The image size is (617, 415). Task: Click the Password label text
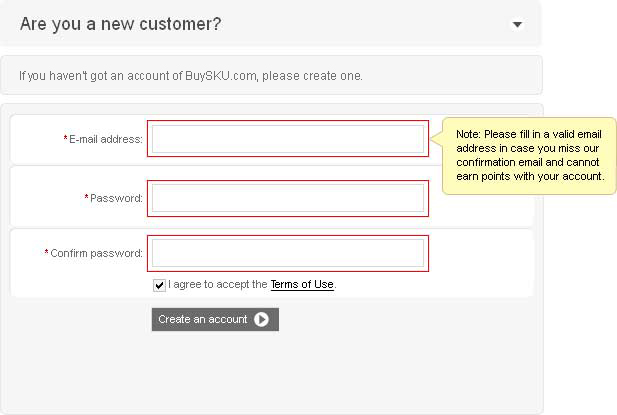pyautogui.click(x=116, y=198)
